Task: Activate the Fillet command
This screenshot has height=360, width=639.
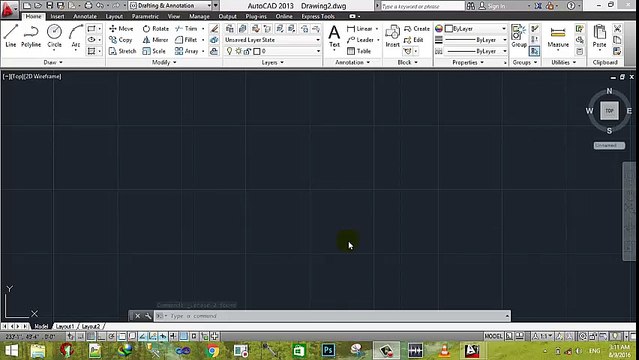Action: click(x=186, y=40)
